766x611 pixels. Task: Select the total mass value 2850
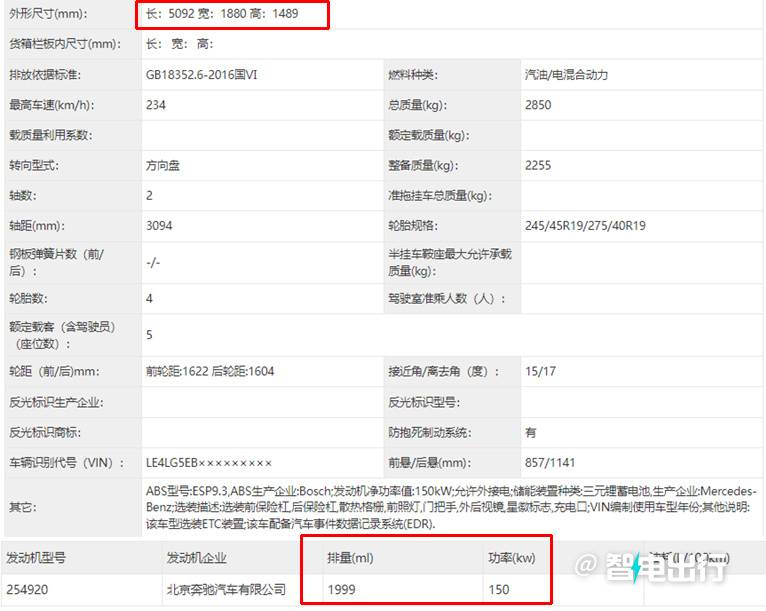tap(538, 105)
